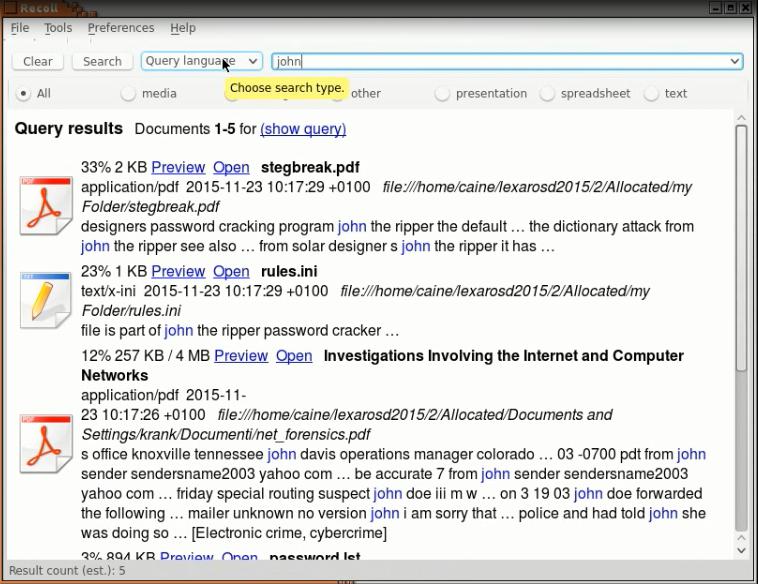This screenshot has height=584, width=758.
Task: Click the Settings/krank/Documenti/net_forensics.pdf path text
Action: coord(226,435)
